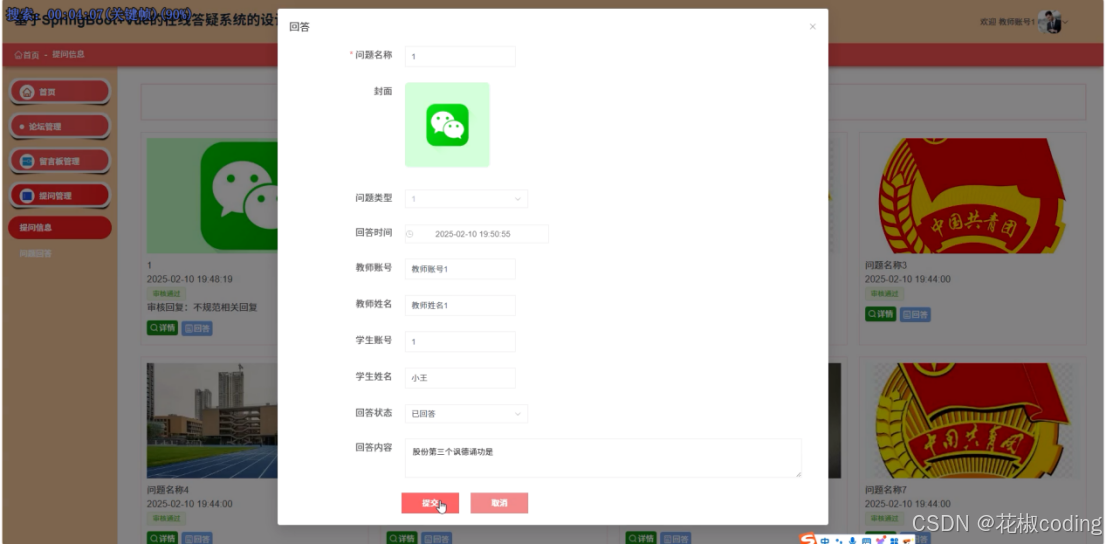Click the 教师账号 input field
1106x544 pixels.
460,269
